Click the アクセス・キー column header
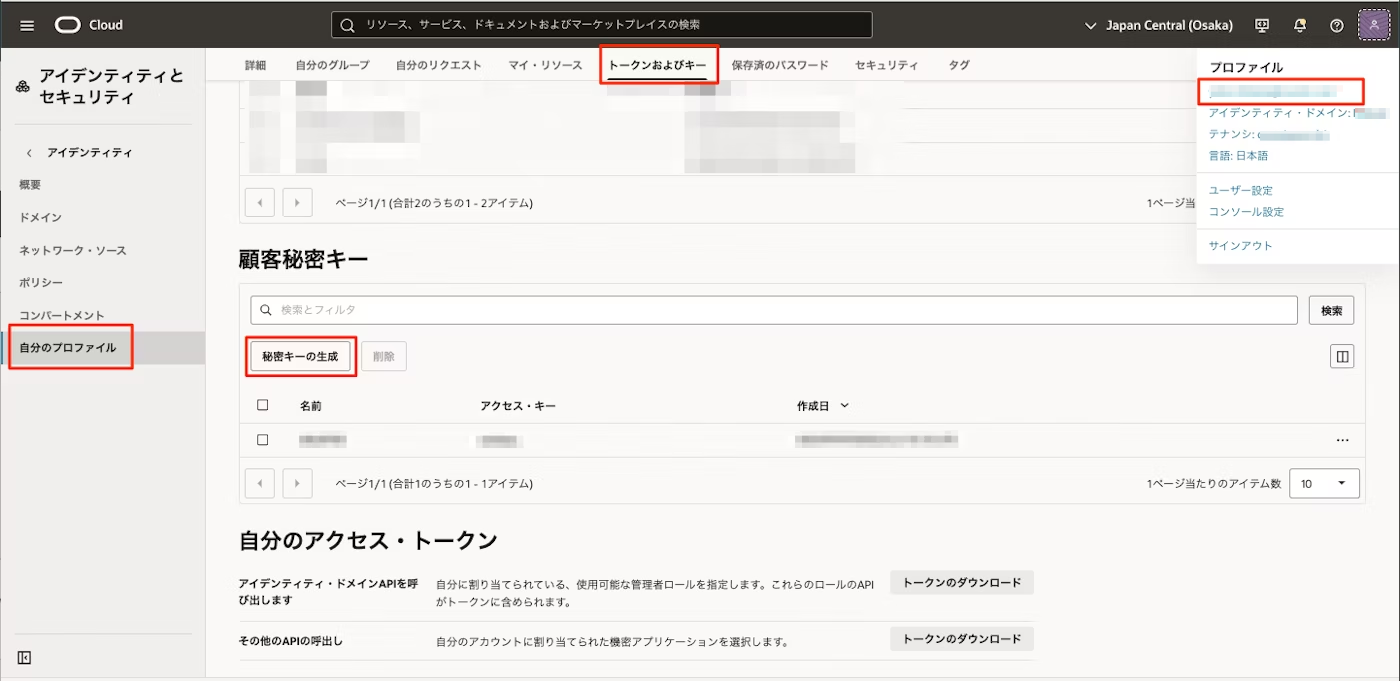 pos(518,406)
